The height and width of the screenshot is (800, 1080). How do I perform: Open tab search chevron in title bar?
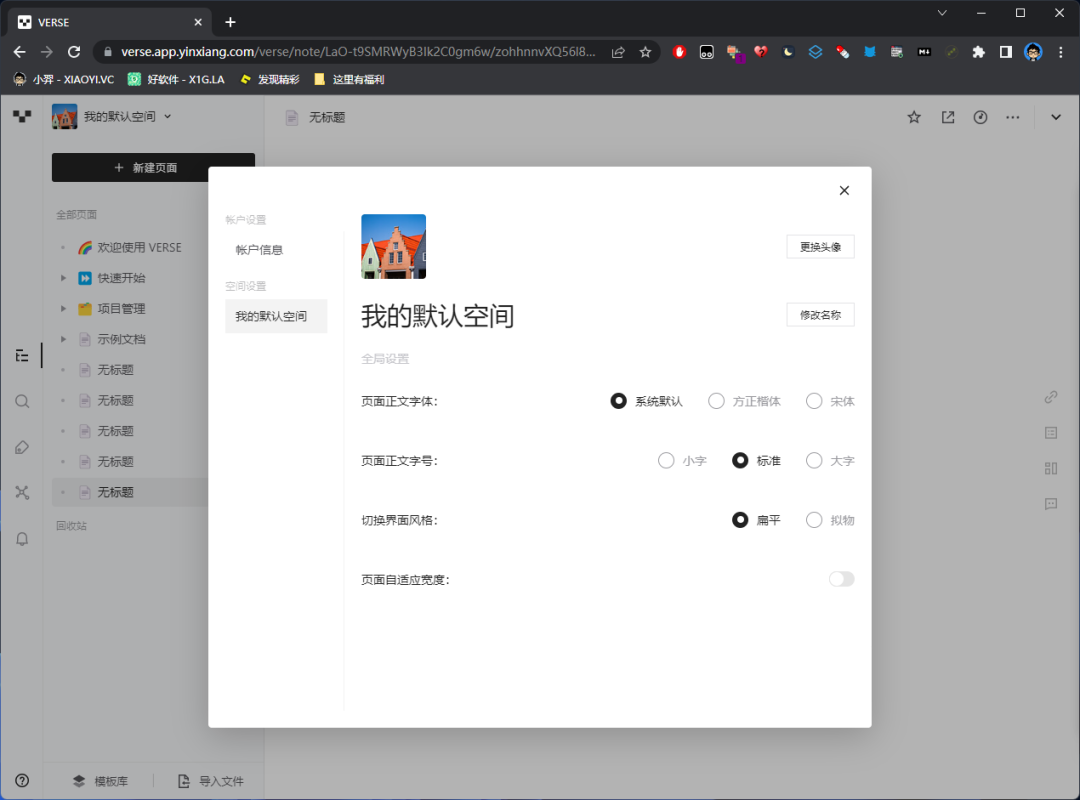942,12
